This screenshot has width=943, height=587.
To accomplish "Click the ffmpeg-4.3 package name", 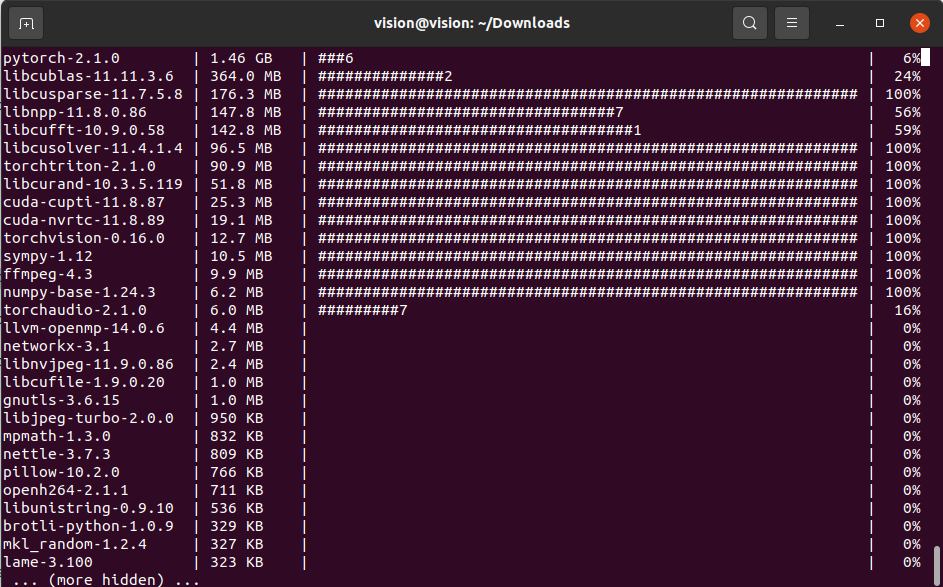I will [x=48, y=275].
